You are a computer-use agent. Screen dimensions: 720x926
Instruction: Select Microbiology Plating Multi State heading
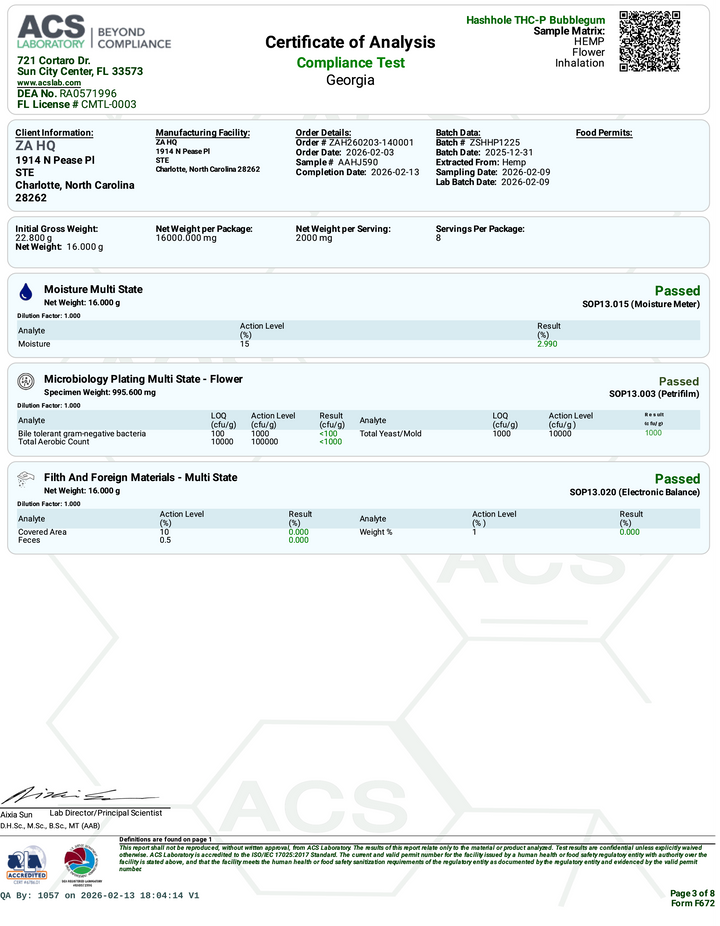[x=144, y=379]
